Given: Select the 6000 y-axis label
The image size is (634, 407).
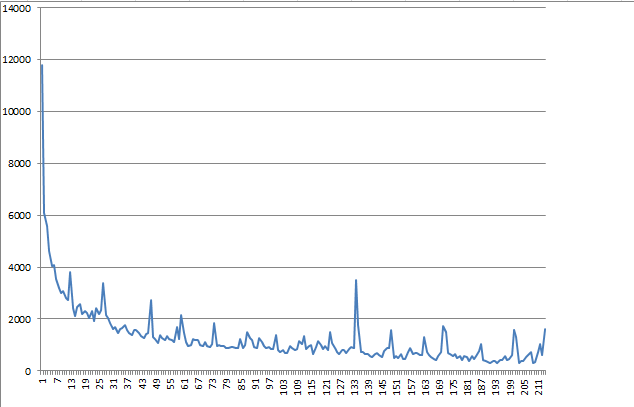Looking at the screenshot, I should click(19, 216).
